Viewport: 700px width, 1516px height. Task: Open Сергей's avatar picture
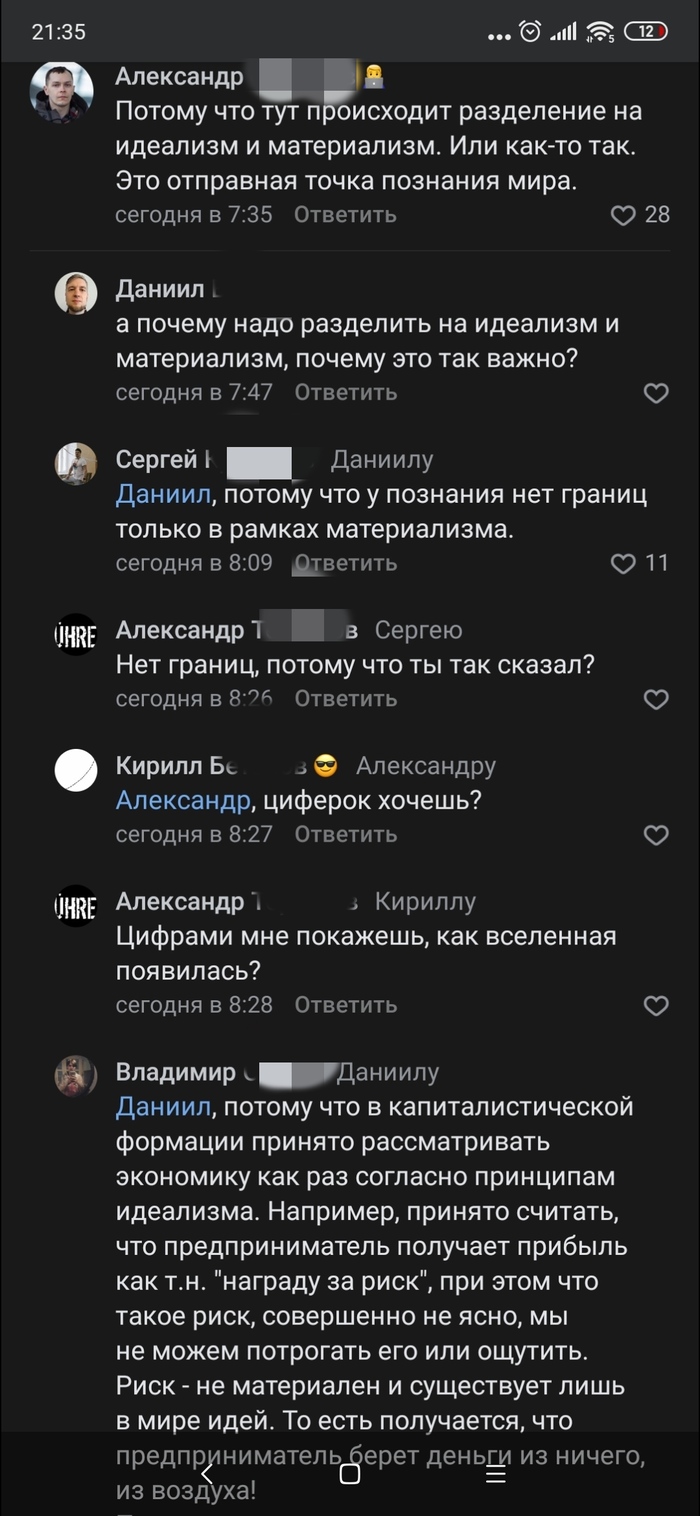tap(76, 463)
